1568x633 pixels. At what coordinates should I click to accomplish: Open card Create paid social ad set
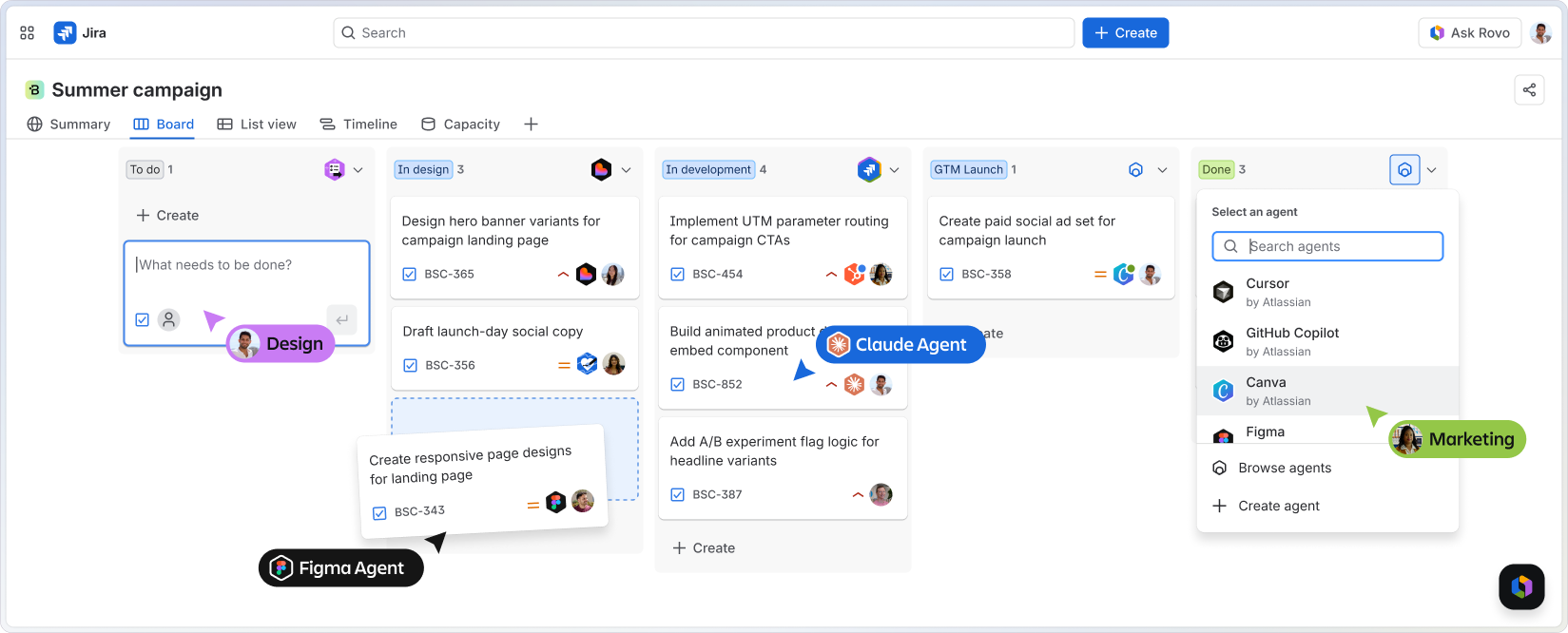point(1051,248)
